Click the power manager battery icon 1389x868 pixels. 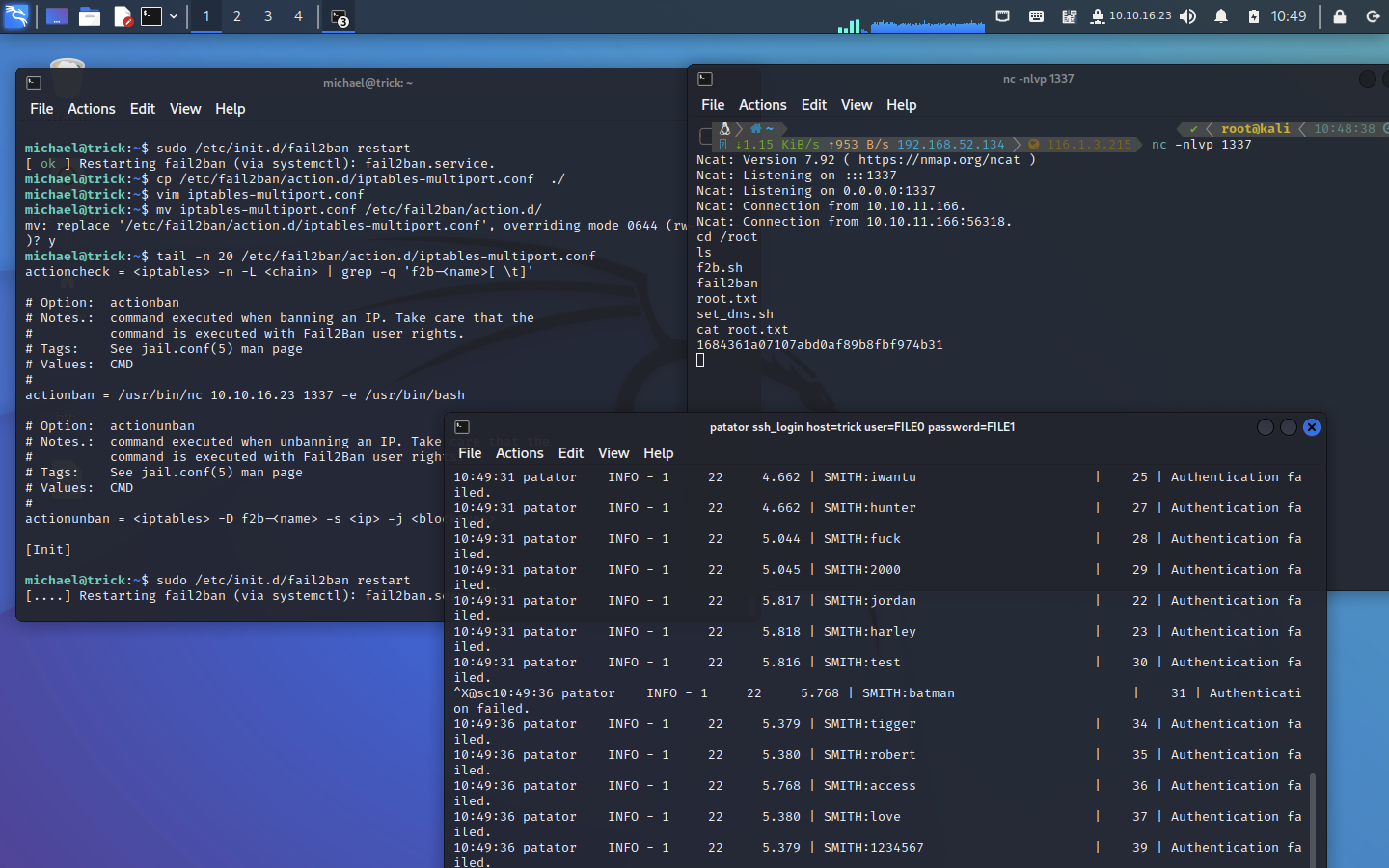coord(1253,16)
